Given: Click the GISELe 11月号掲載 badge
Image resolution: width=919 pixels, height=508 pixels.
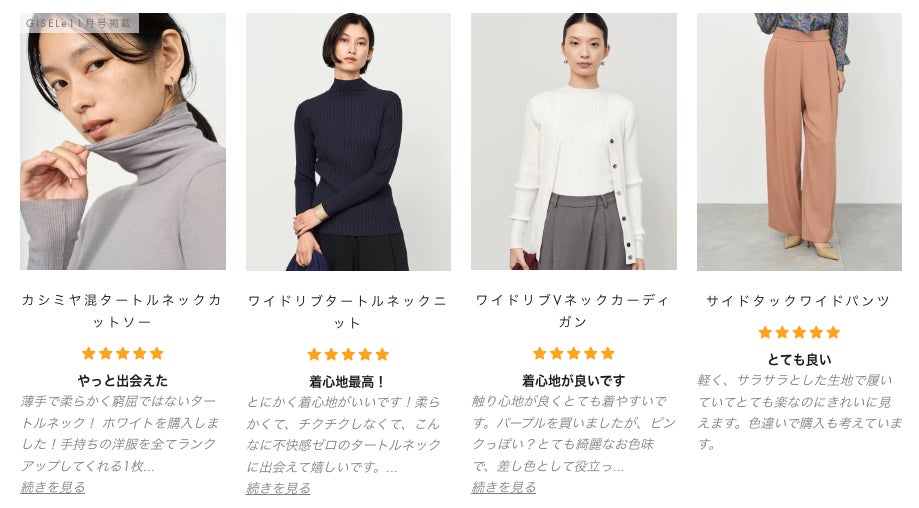Looking at the screenshot, I should click(x=79, y=23).
